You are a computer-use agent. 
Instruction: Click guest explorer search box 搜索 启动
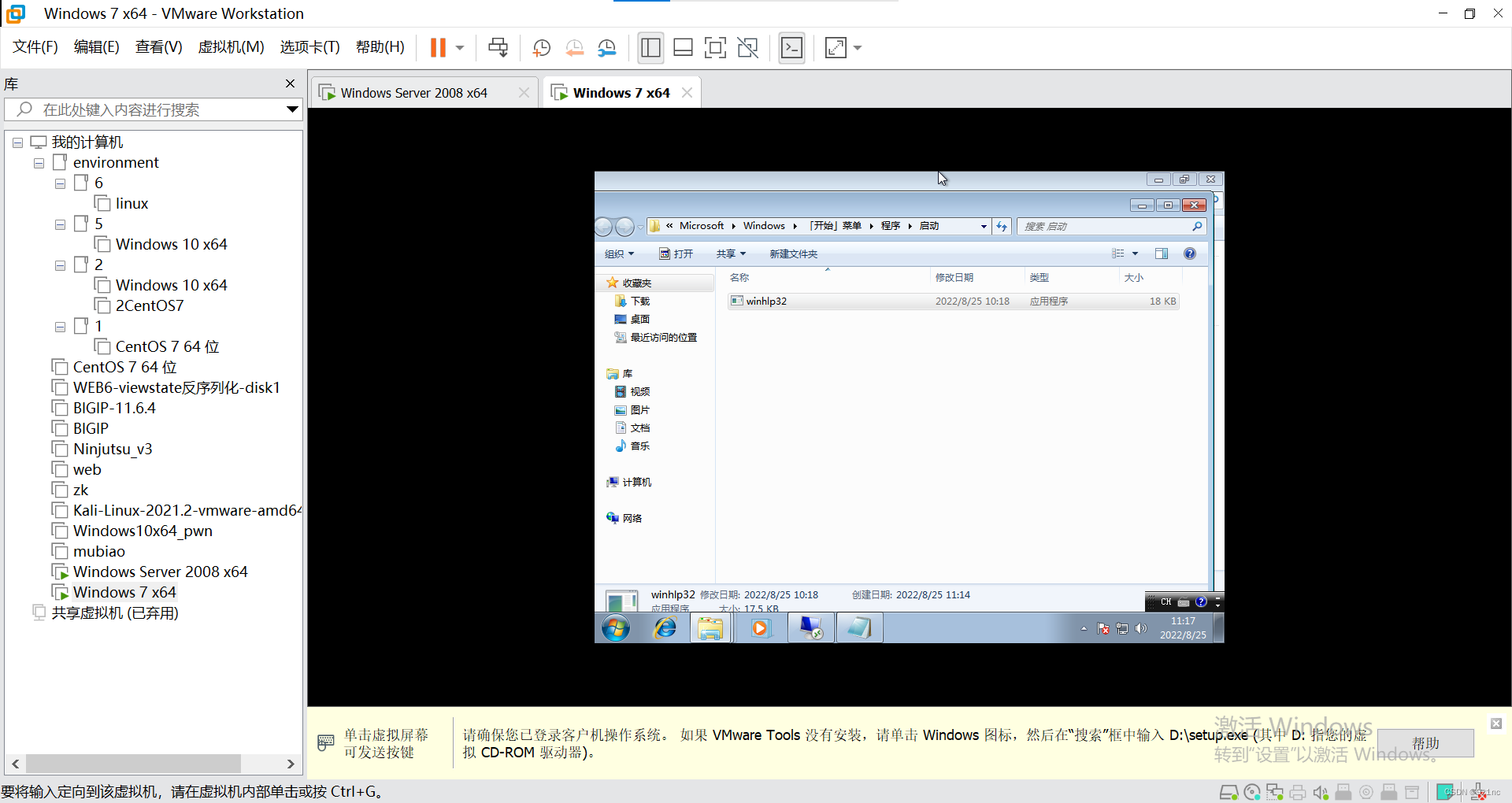coord(1112,226)
